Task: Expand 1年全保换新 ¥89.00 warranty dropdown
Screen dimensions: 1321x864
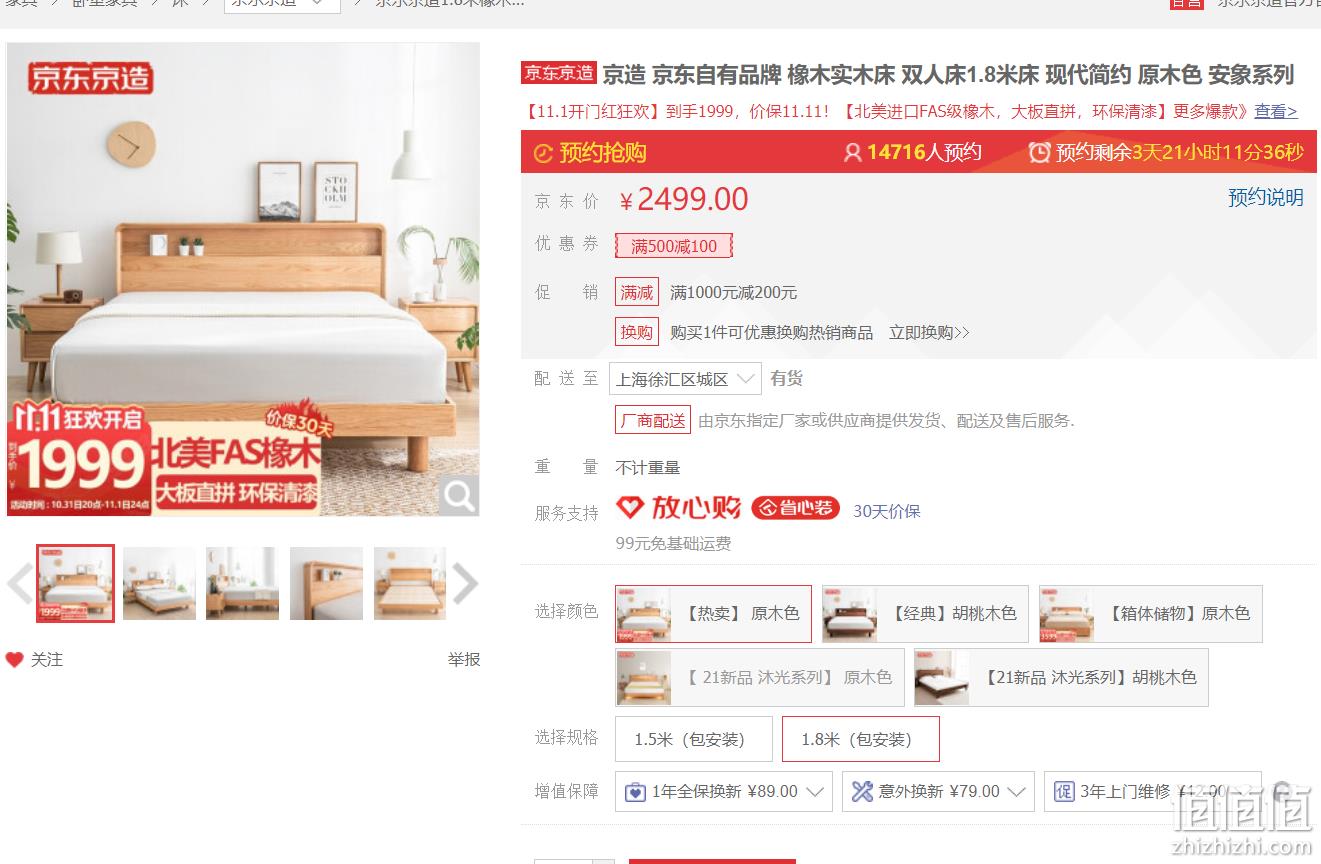Action: click(724, 792)
